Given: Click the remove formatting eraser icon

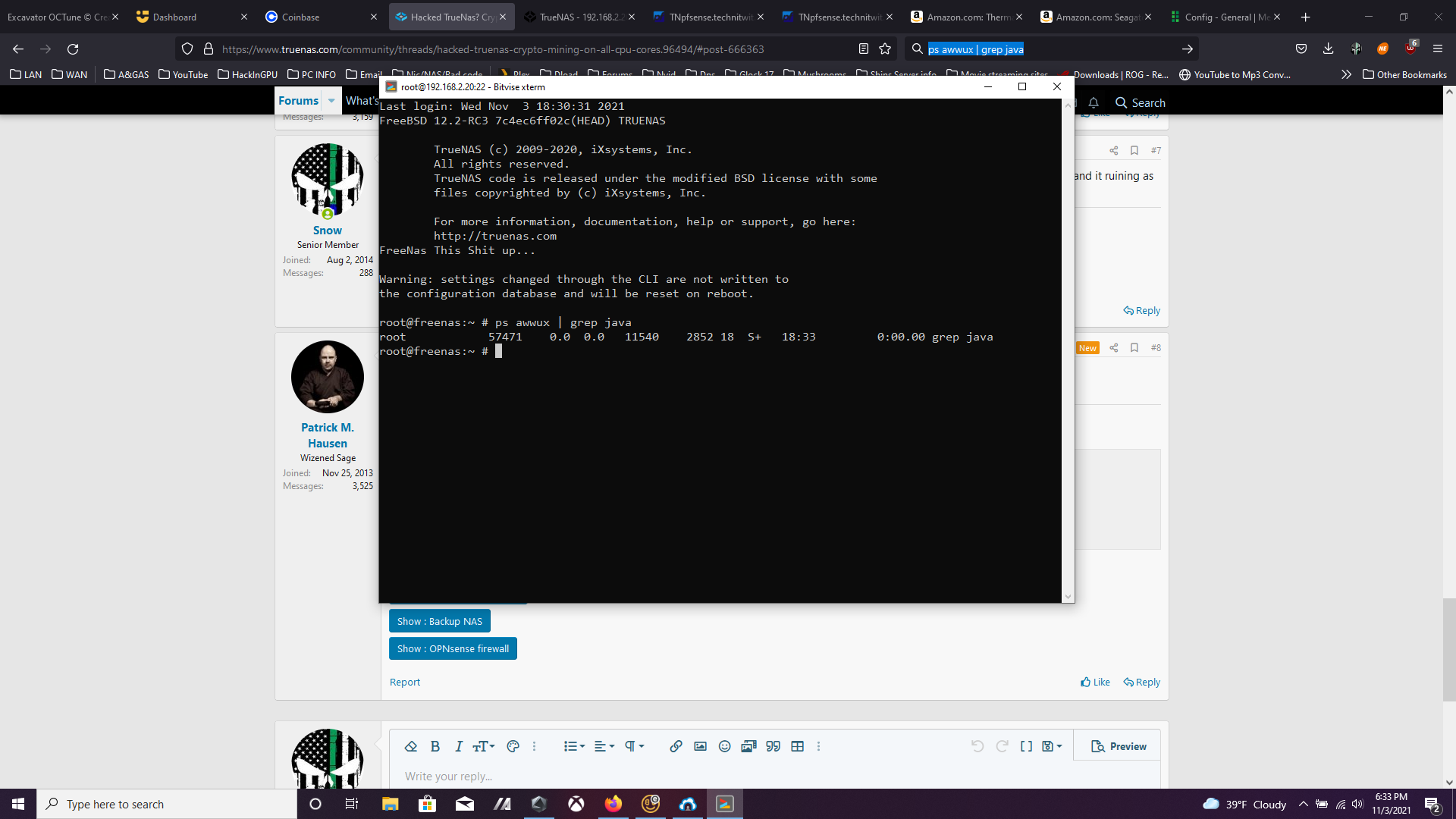Looking at the screenshot, I should pyautogui.click(x=411, y=746).
